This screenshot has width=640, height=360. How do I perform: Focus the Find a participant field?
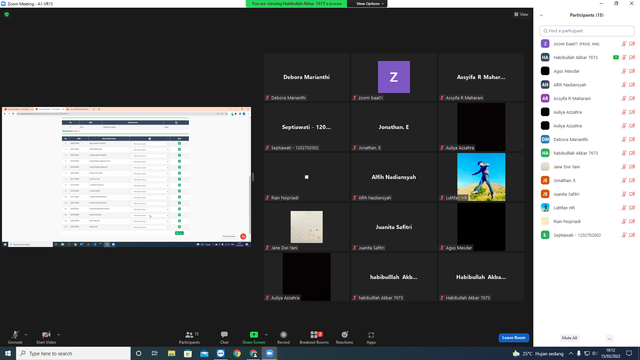click(587, 31)
